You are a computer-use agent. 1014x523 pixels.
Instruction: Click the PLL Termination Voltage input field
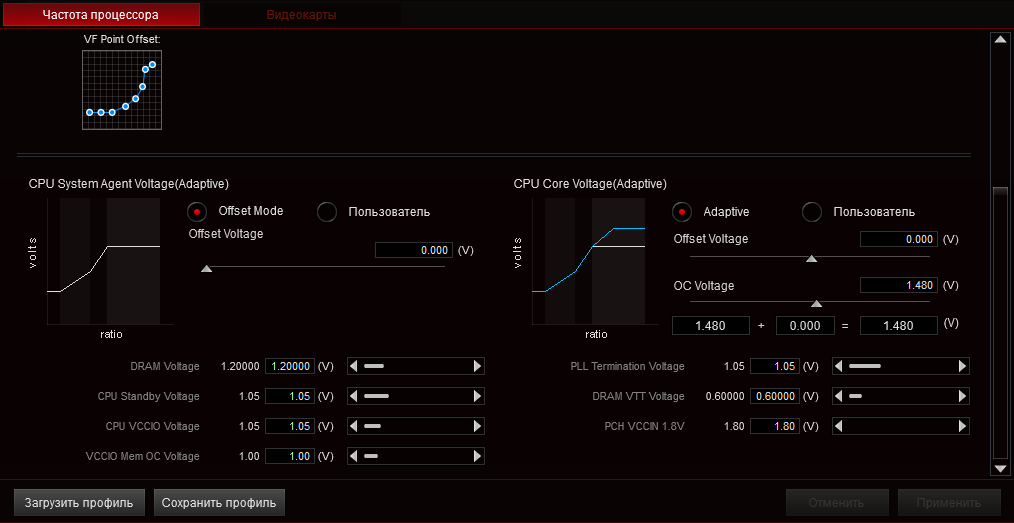coord(775,367)
